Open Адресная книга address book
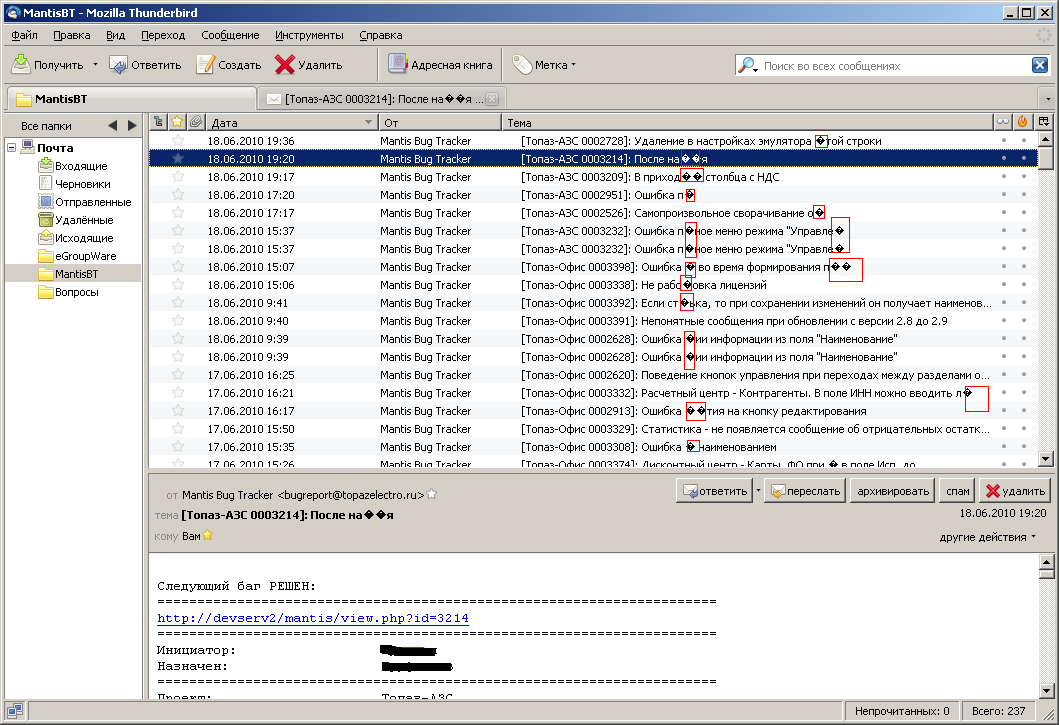This screenshot has height=725, width=1059. click(440, 65)
